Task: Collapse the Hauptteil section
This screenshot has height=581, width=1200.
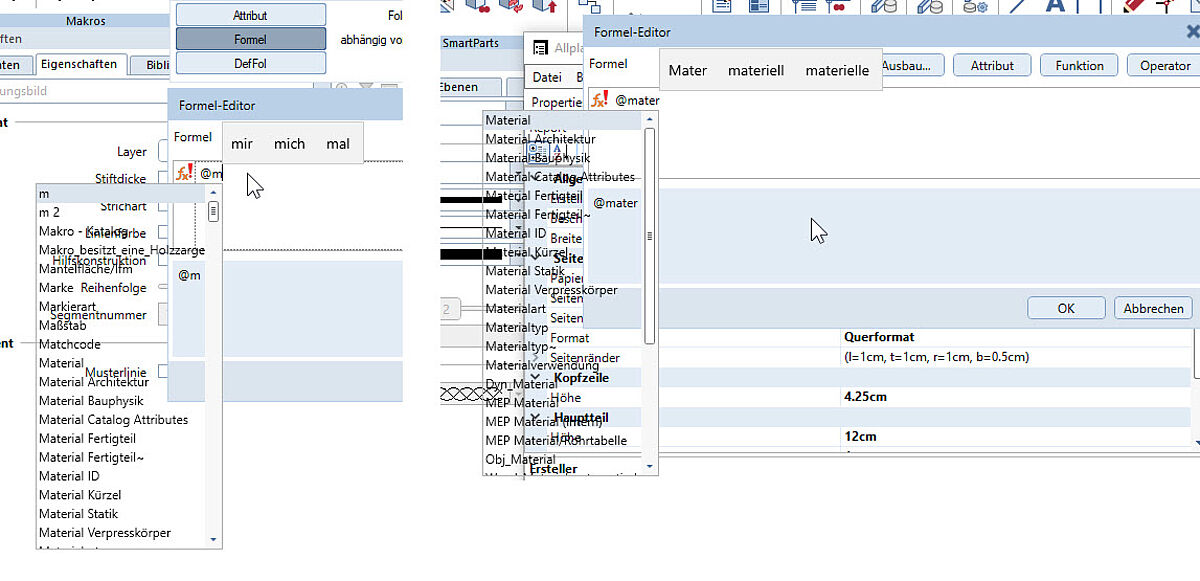Action: tap(536, 417)
